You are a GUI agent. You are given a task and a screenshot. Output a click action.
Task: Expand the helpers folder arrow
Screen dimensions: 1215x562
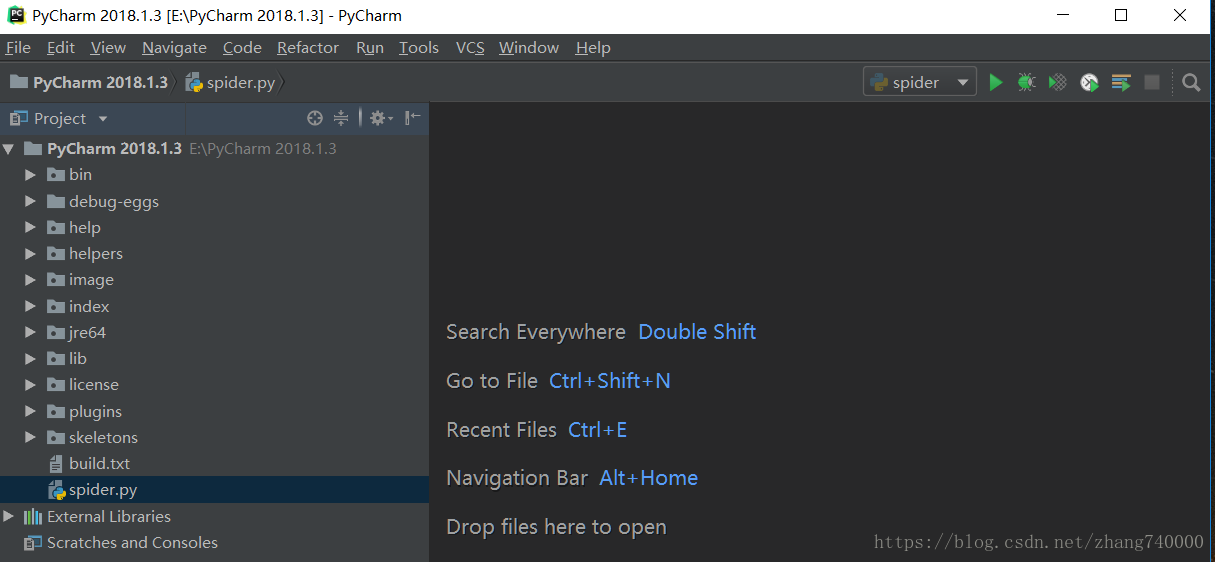pyautogui.click(x=31, y=254)
